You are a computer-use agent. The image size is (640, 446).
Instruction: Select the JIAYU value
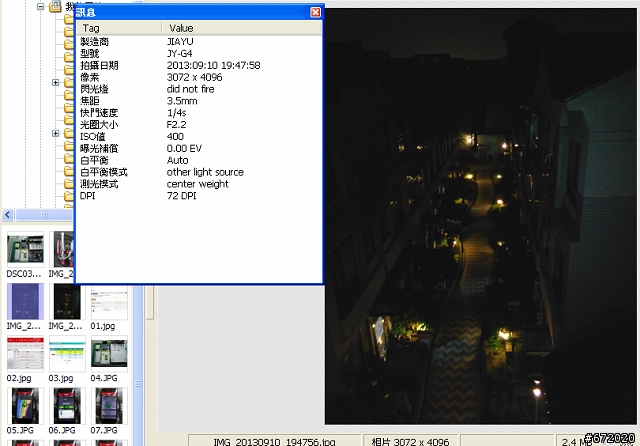[180, 42]
